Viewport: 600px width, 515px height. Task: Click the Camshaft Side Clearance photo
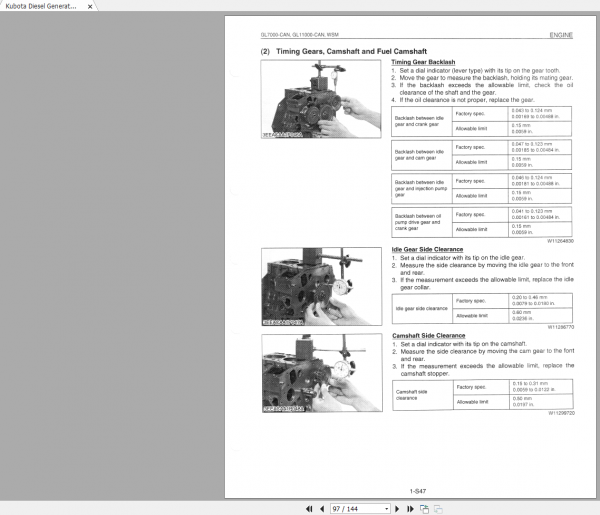322,373
